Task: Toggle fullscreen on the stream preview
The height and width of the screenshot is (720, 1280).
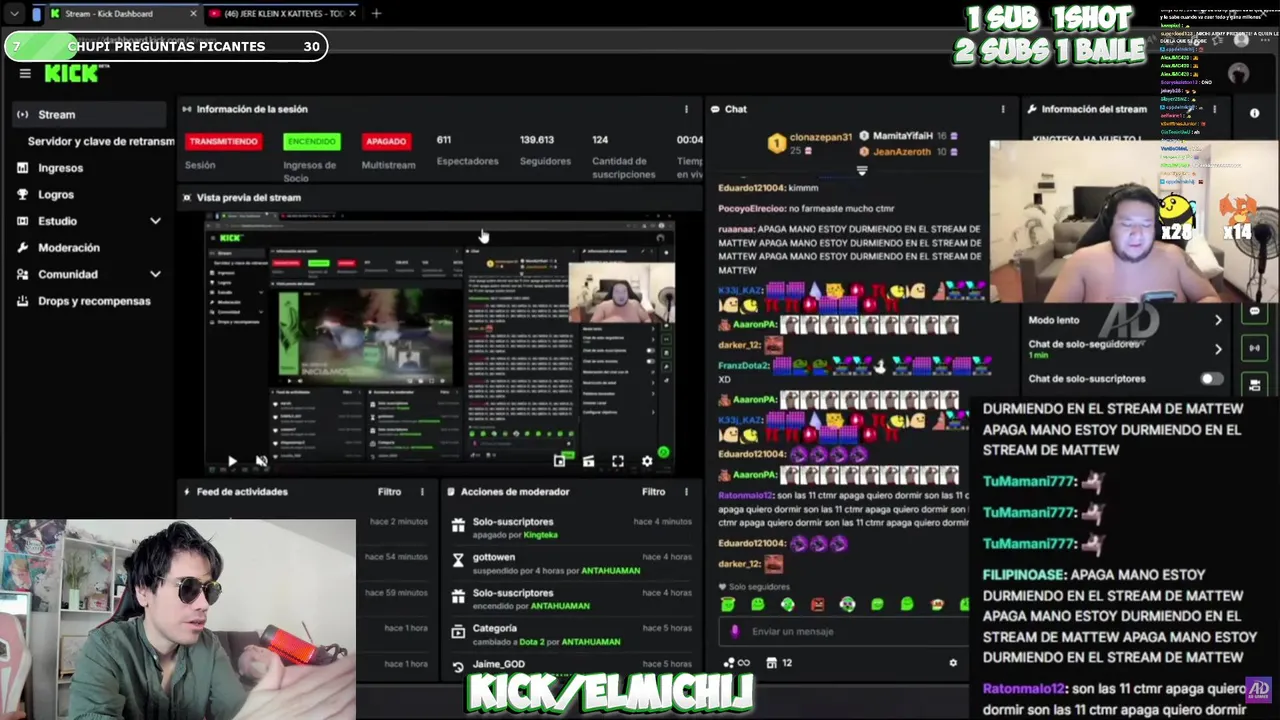Action: coord(618,461)
